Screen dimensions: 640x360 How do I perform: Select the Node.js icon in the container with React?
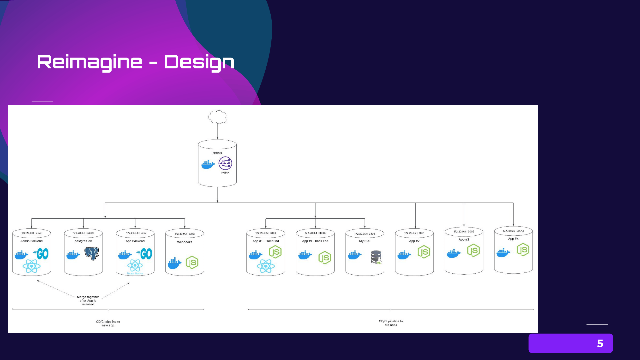point(276,252)
